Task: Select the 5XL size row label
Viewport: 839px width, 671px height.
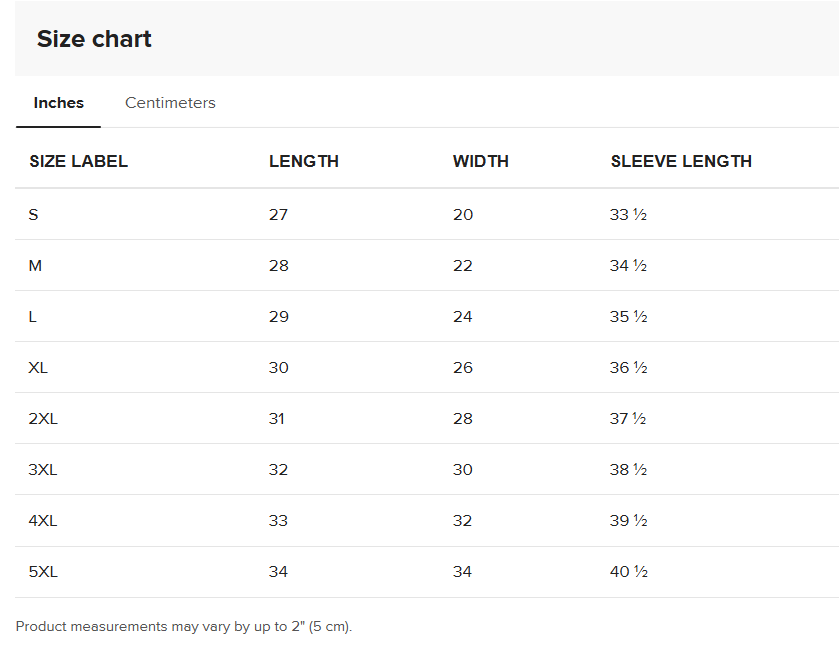Action: 43,572
